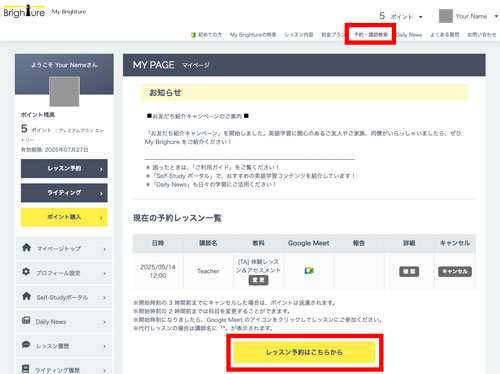Viewport: 500px width, 374px height.
Task: Open レッスン内容 in top navigation
Action: [x=299, y=35]
